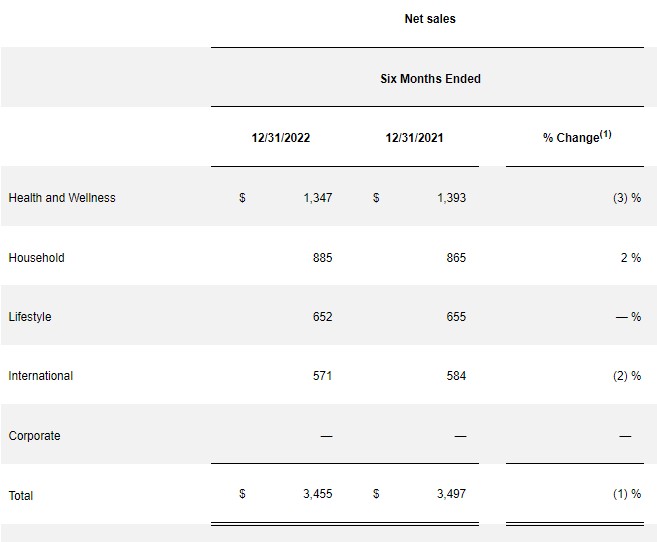Click the International 584 value
Image resolution: width=657 pixels, height=542 pixels.
click(455, 376)
